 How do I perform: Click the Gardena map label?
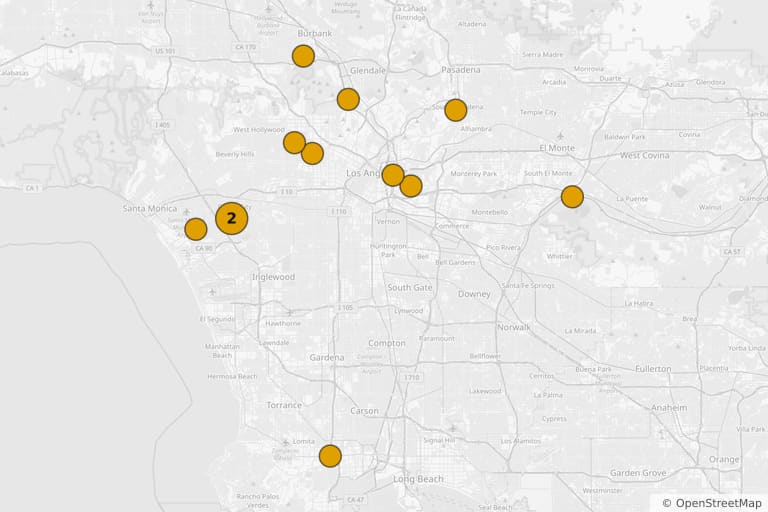[x=327, y=358]
